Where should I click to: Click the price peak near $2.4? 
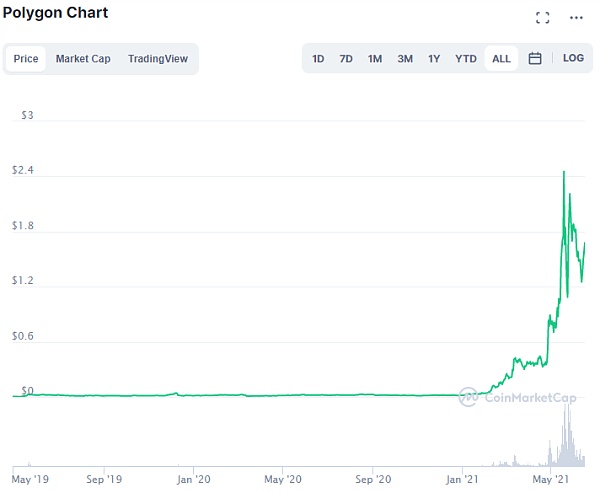[x=564, y=172]
